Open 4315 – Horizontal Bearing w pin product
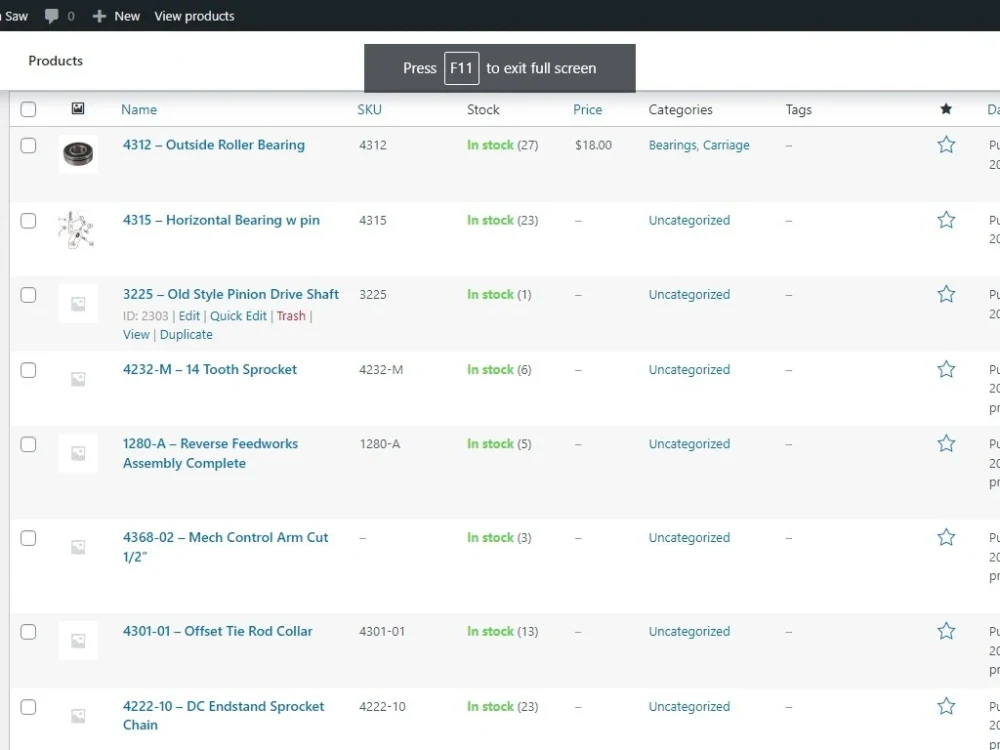This screenshot has width=1000, height=750. point(221,220)
